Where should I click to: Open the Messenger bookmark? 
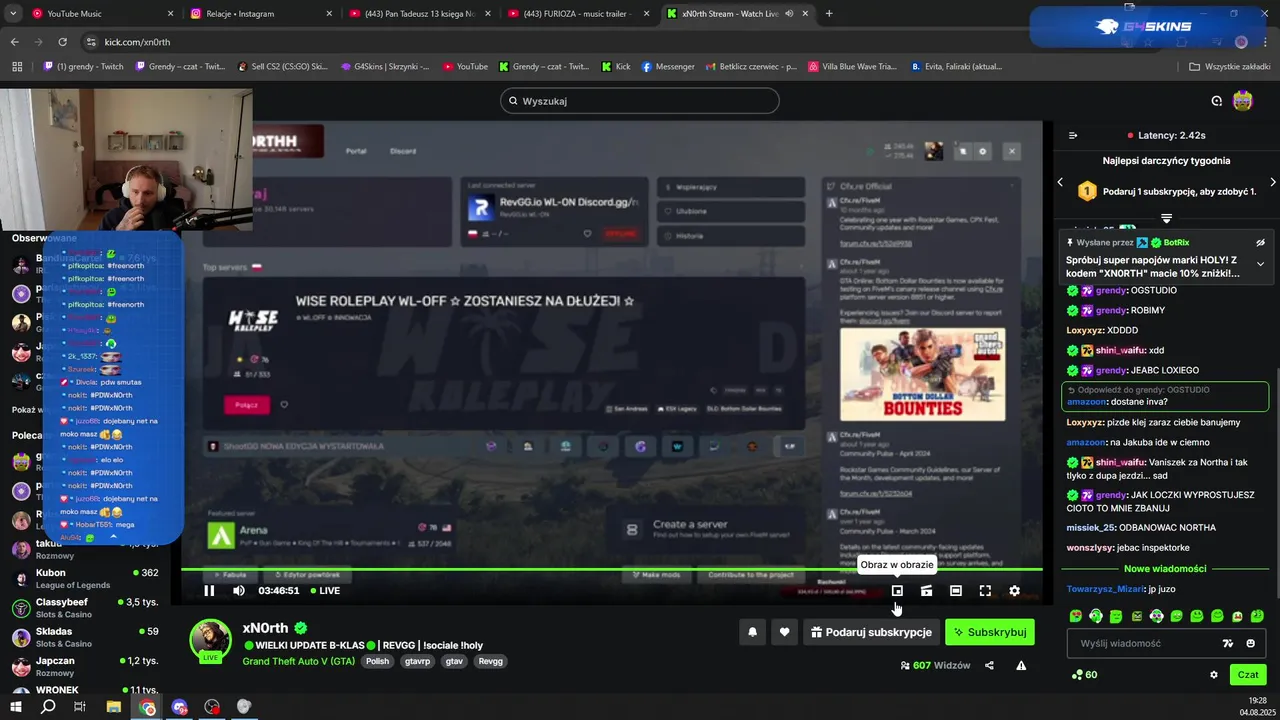[667, 67]
